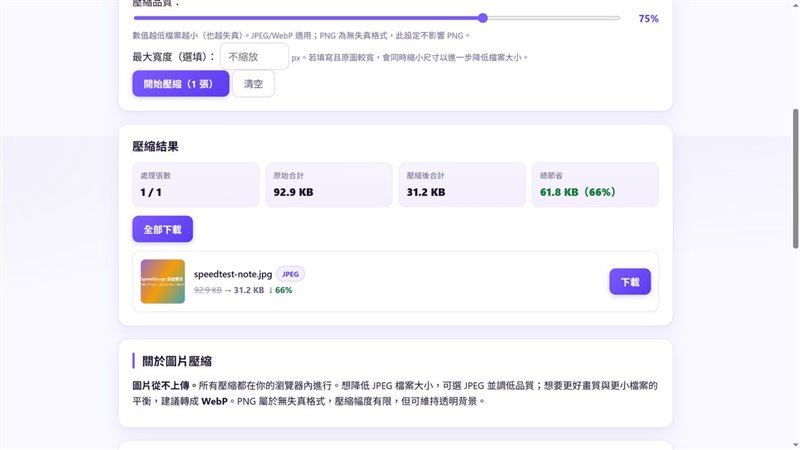The height and width of the screenshot is (450, 800).
Task: Select the 31.2 KB compressed total value
Action: (426, 192)
